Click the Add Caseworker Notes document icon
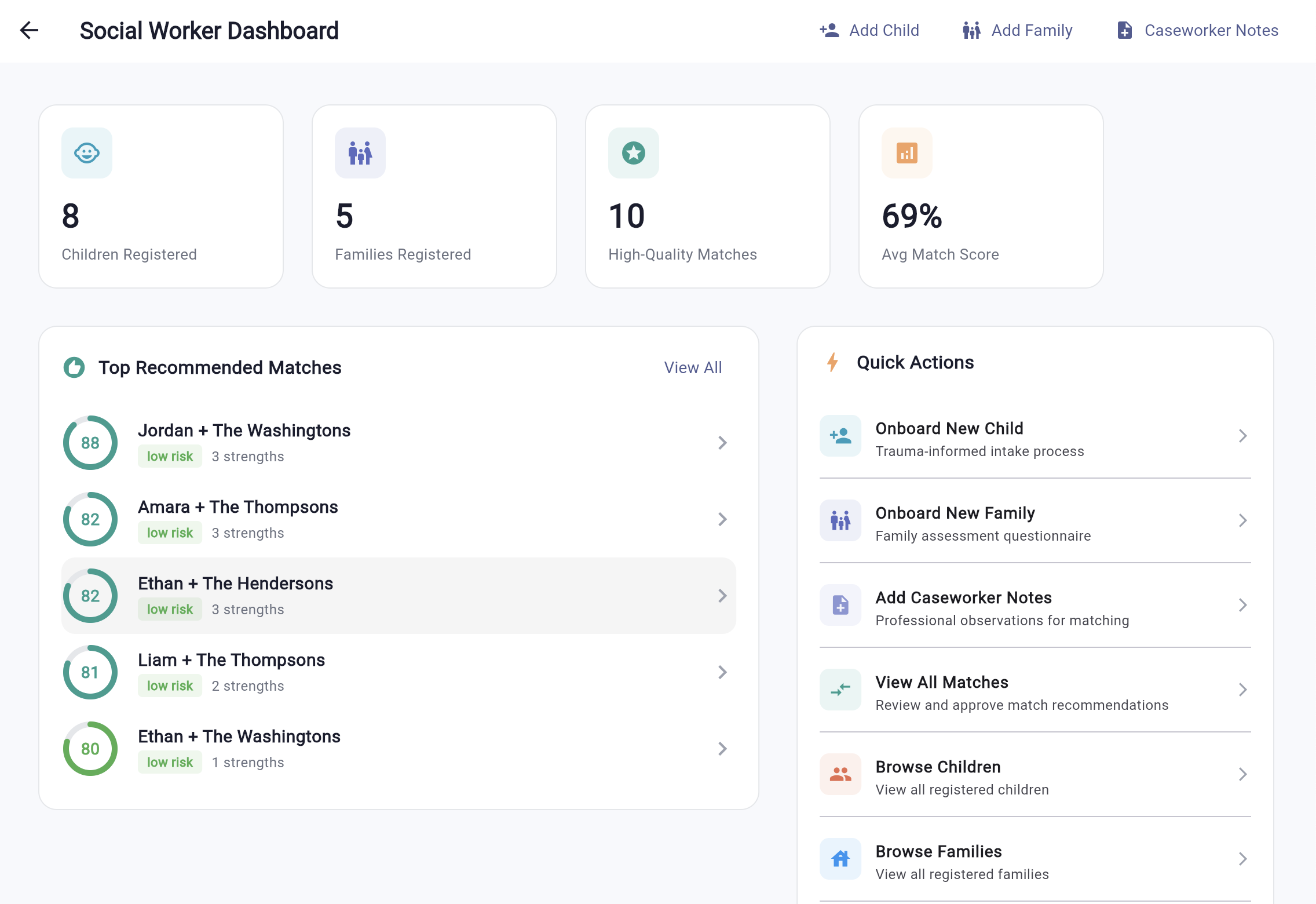1316x904 pixels. 840,605
